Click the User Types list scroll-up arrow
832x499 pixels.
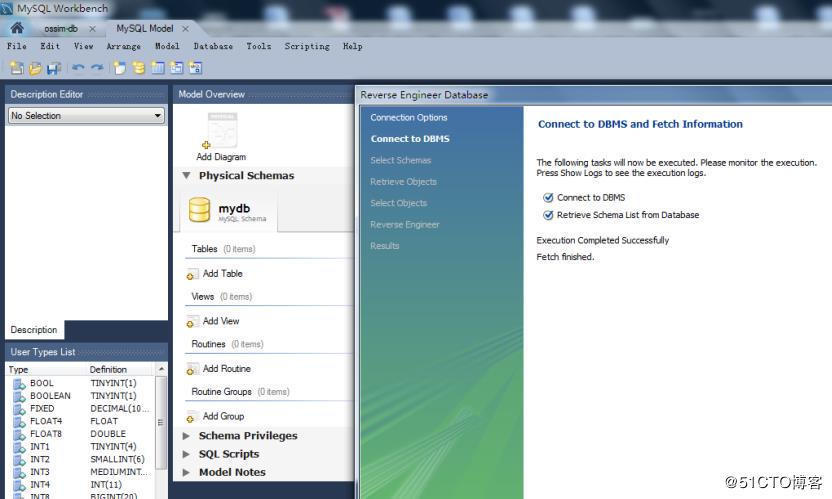[161, 369]
